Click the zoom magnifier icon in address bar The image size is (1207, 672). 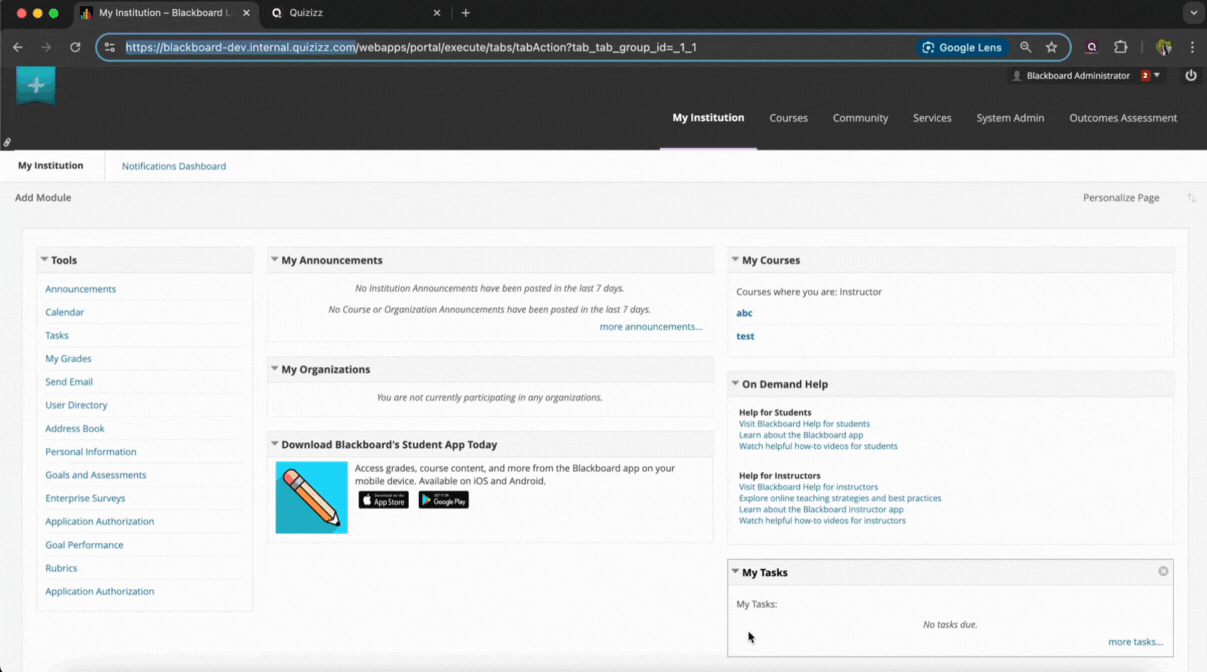(1025, 47)
